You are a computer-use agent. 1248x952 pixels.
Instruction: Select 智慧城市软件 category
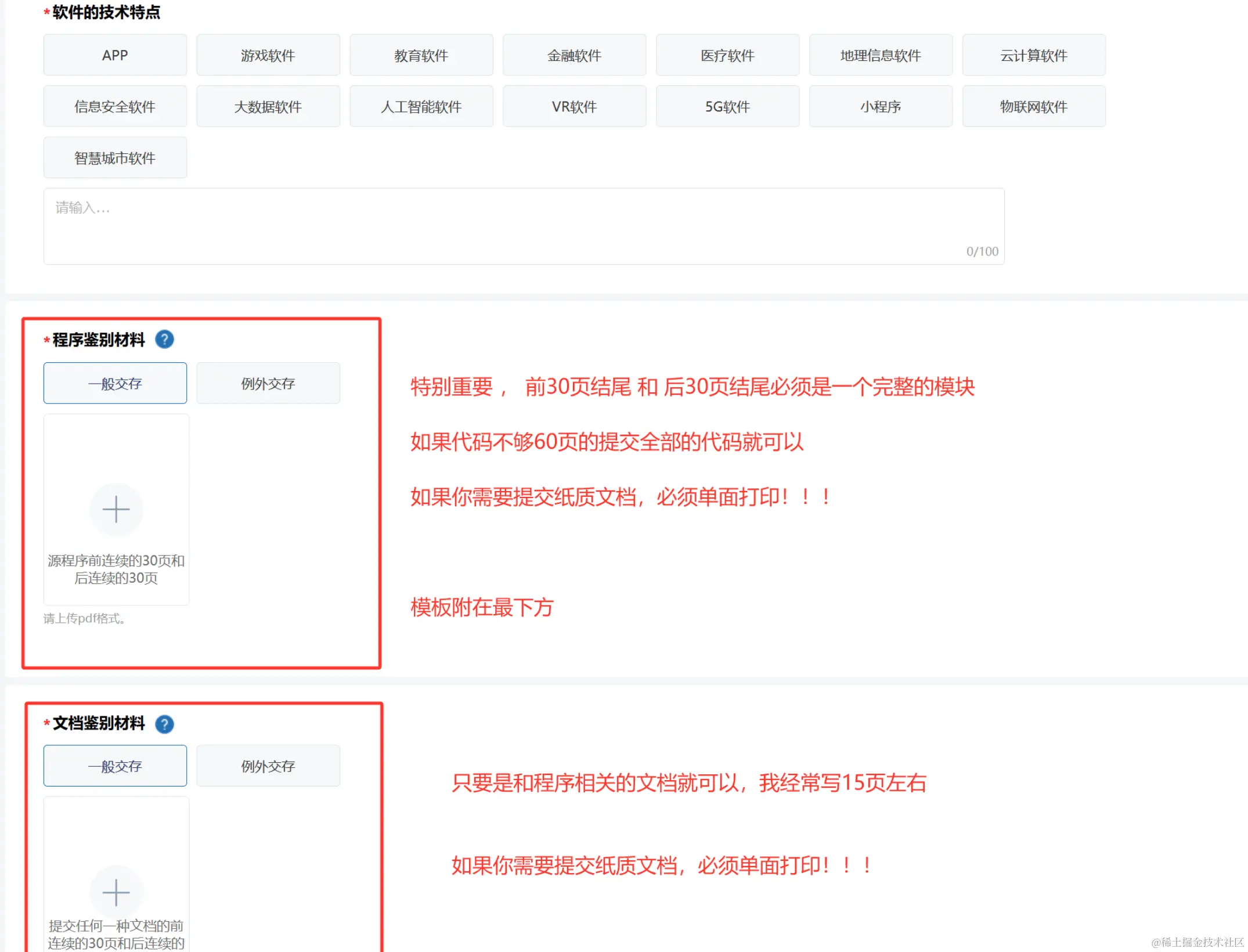(115, 157)
